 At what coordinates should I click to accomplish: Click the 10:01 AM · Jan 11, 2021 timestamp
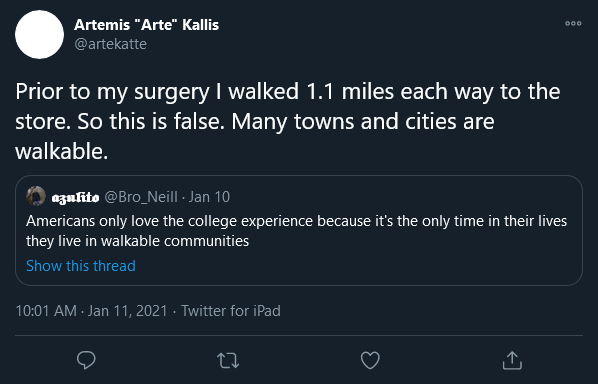(x=92, y=311)
